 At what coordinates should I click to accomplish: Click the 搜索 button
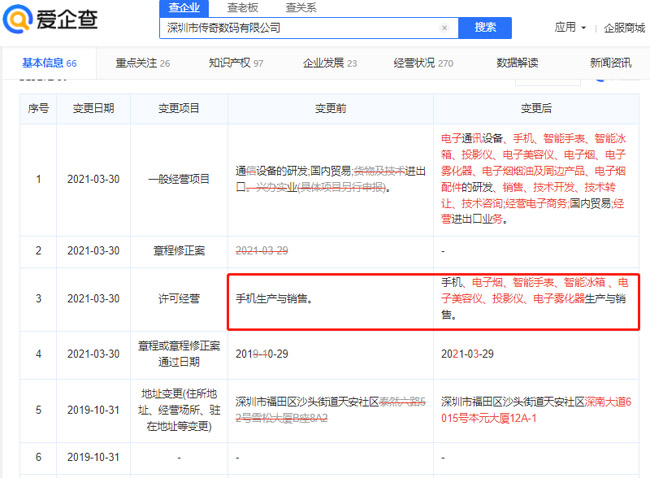click(485, 28)
